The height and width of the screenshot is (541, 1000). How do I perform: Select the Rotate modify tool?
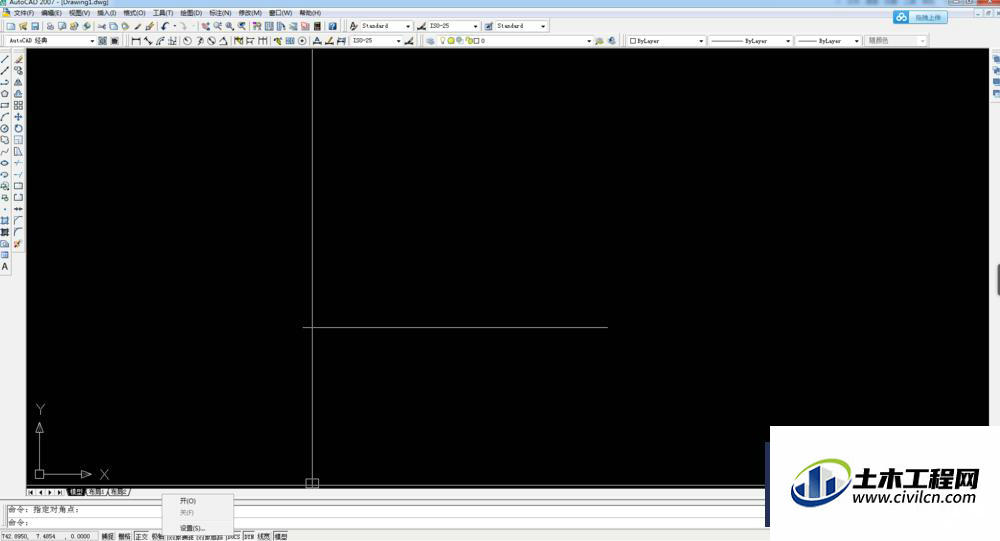coord(18,128)
